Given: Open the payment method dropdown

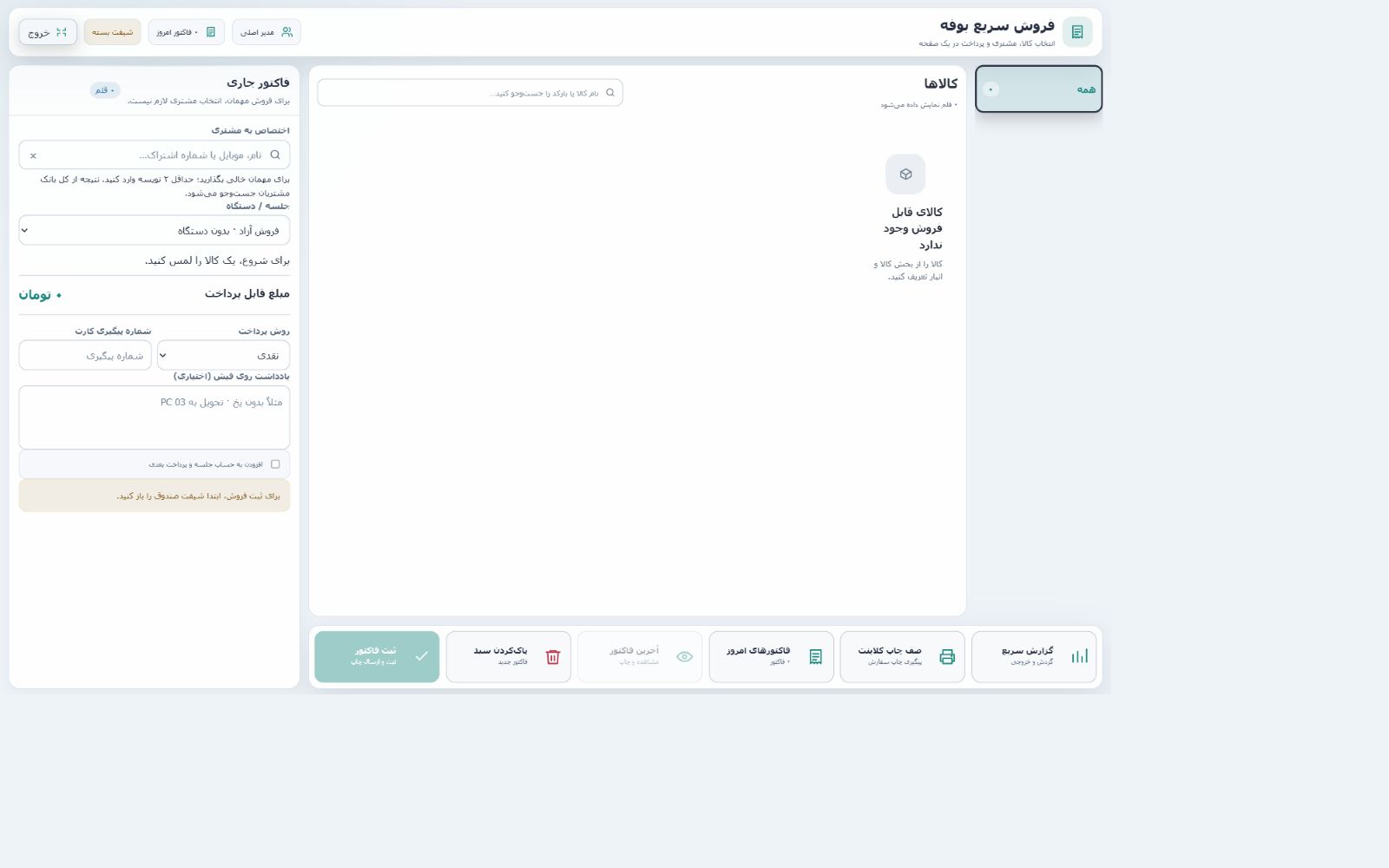Looking at the screenshot, I should 223,355.
